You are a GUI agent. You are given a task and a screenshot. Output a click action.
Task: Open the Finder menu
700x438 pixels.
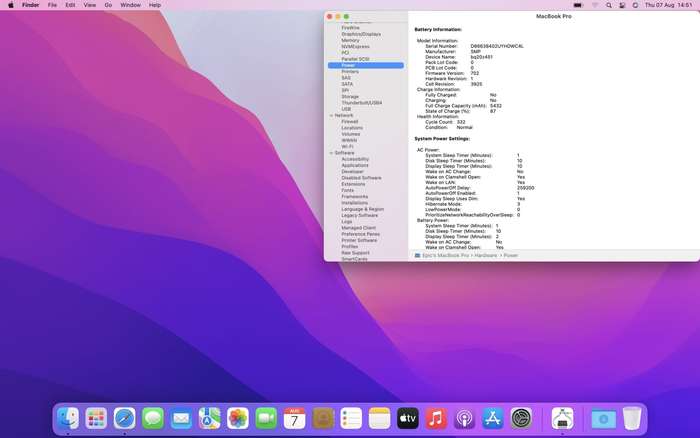pyautogui.click(x=30, y=5)
